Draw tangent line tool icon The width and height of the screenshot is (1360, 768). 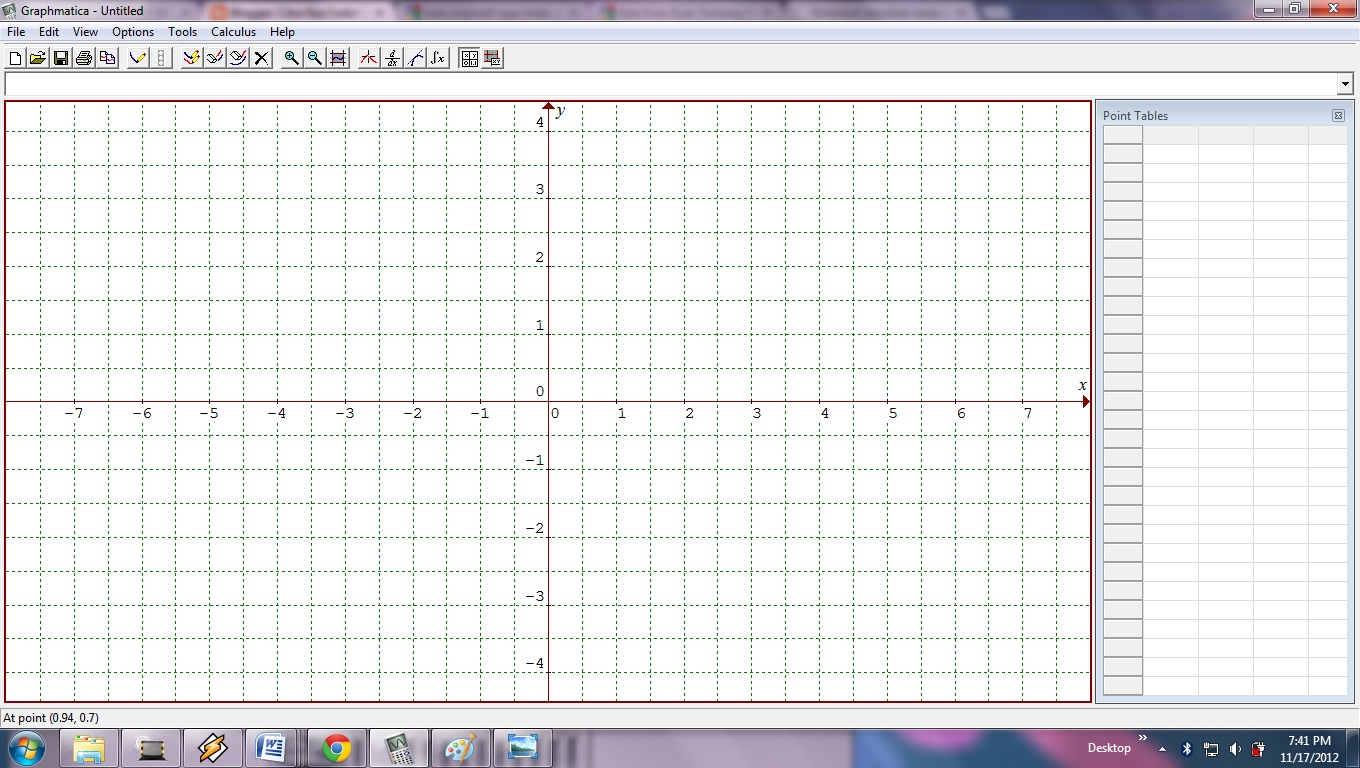pyautogui.click(x=415, y=58)
